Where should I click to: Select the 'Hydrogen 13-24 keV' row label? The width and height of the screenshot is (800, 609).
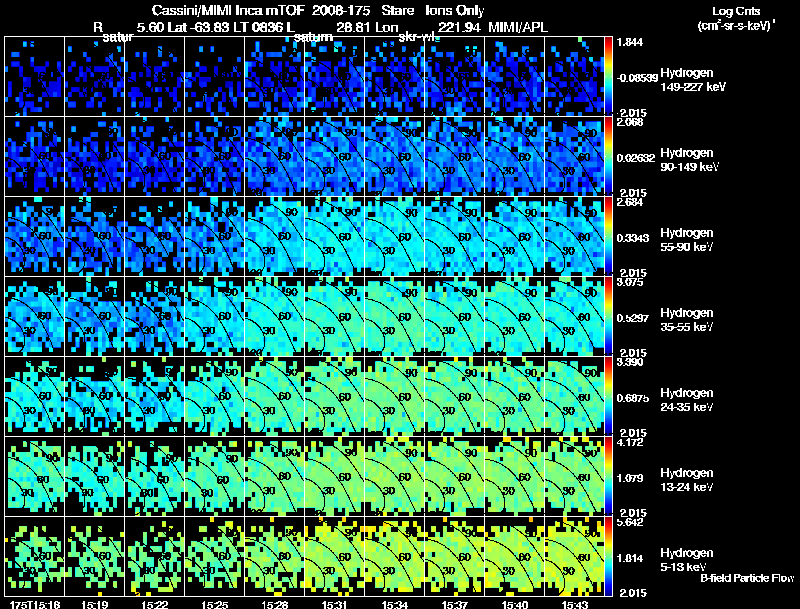click(687, 480)
